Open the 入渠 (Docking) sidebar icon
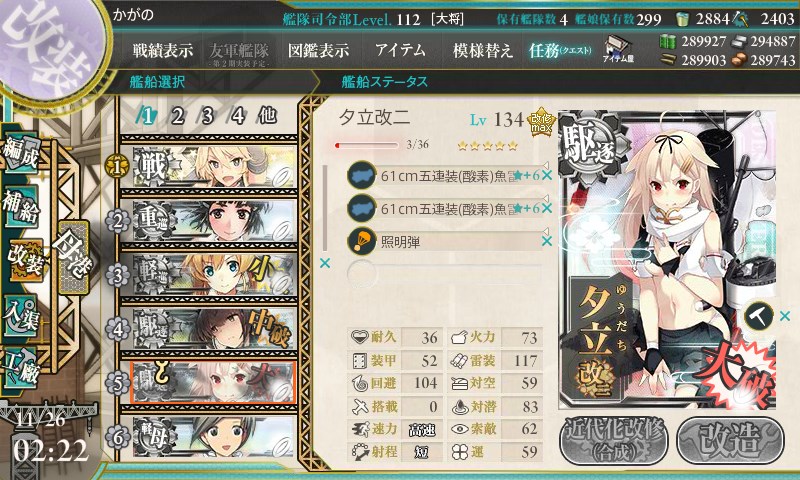800x480 pixels. click(20, 314)
